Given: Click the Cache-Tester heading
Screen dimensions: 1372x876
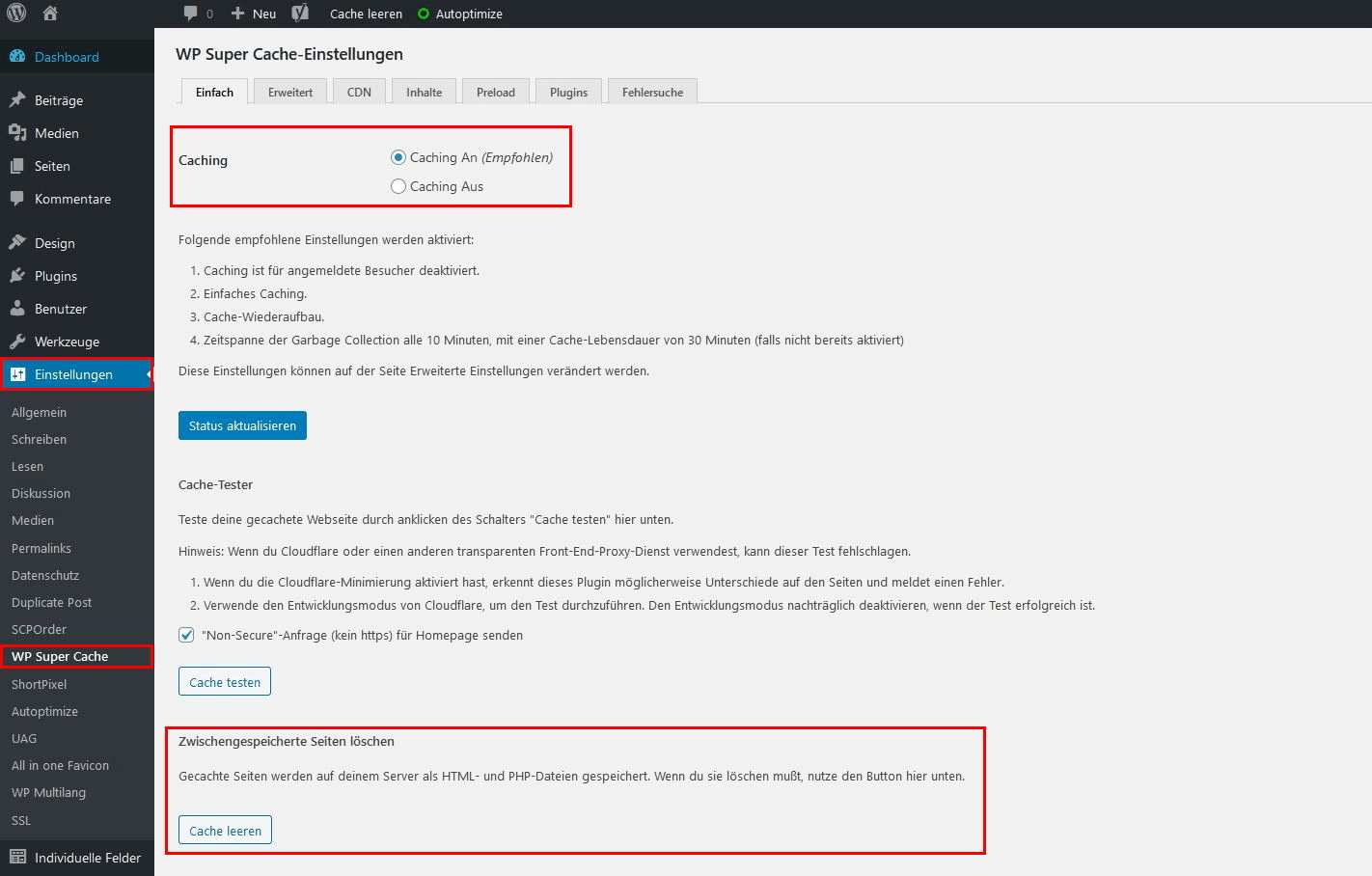Looking at the screenshot, I should click(x=215, y=484).
